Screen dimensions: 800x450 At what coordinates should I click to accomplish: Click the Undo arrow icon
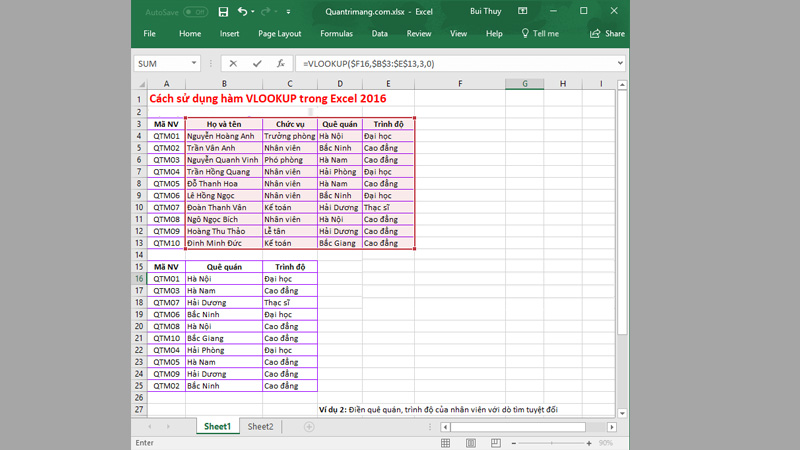pos(242,11)
